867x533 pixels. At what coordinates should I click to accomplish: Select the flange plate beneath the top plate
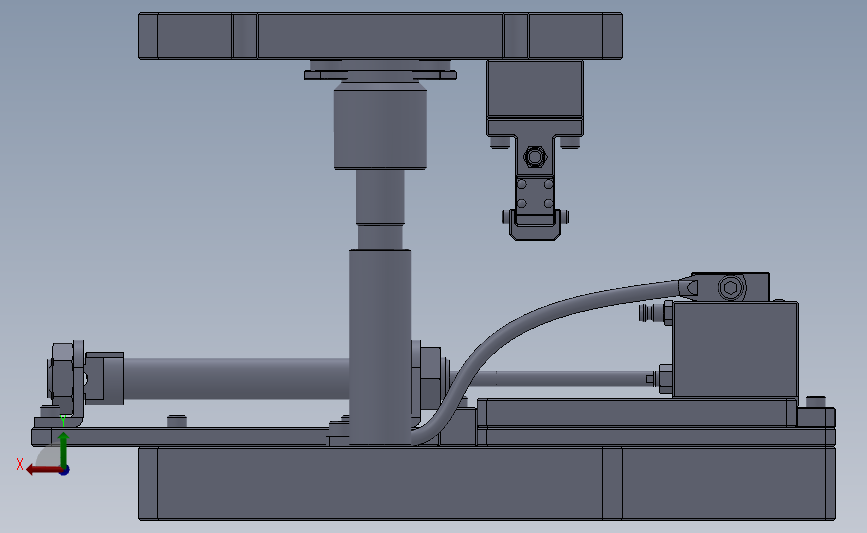(380, 75)
